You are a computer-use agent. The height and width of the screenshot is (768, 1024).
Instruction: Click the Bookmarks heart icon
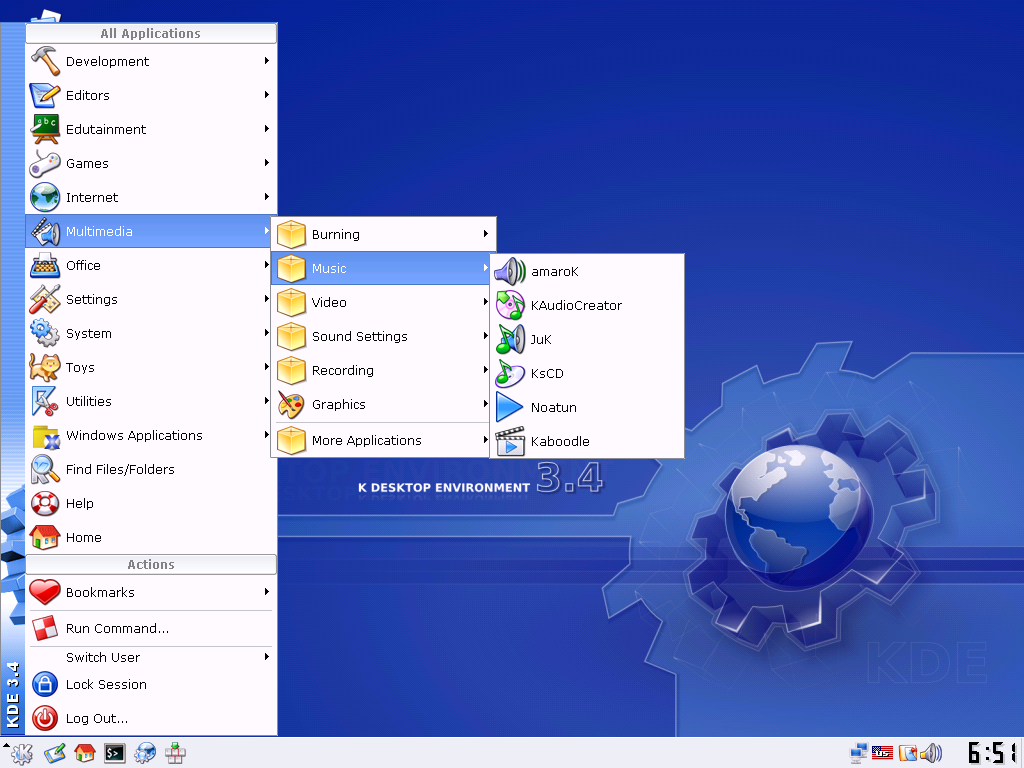click(x=45, y=592)
